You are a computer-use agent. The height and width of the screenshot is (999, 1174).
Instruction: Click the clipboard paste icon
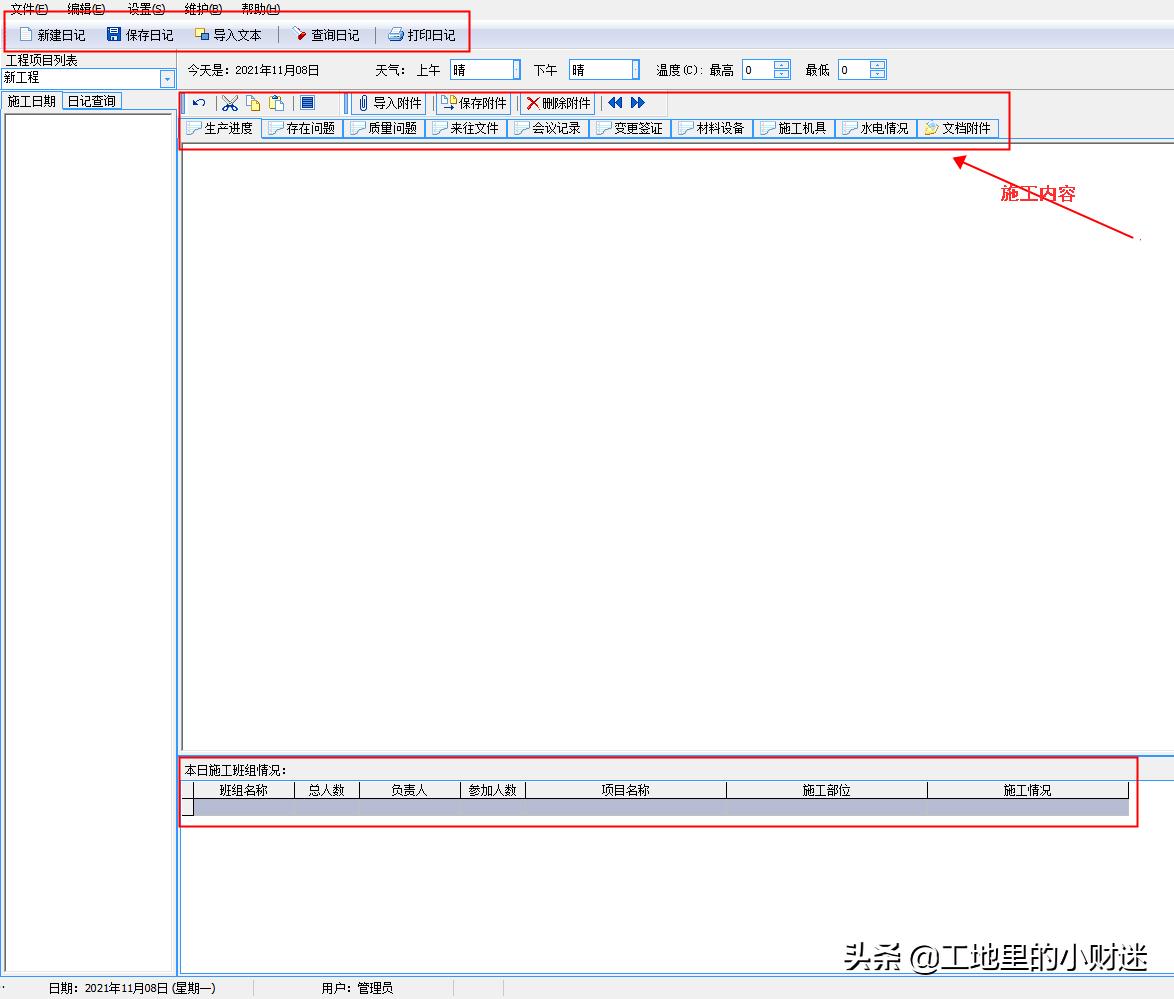point(276,103)
